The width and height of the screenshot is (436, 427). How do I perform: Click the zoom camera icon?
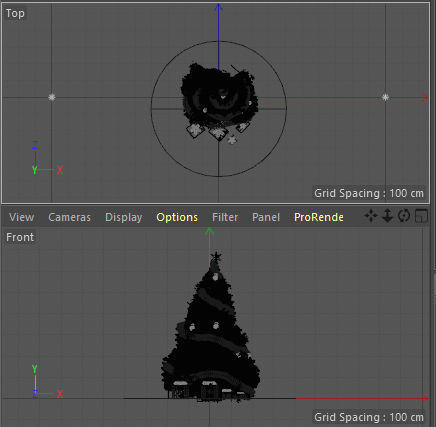(387, 216)
